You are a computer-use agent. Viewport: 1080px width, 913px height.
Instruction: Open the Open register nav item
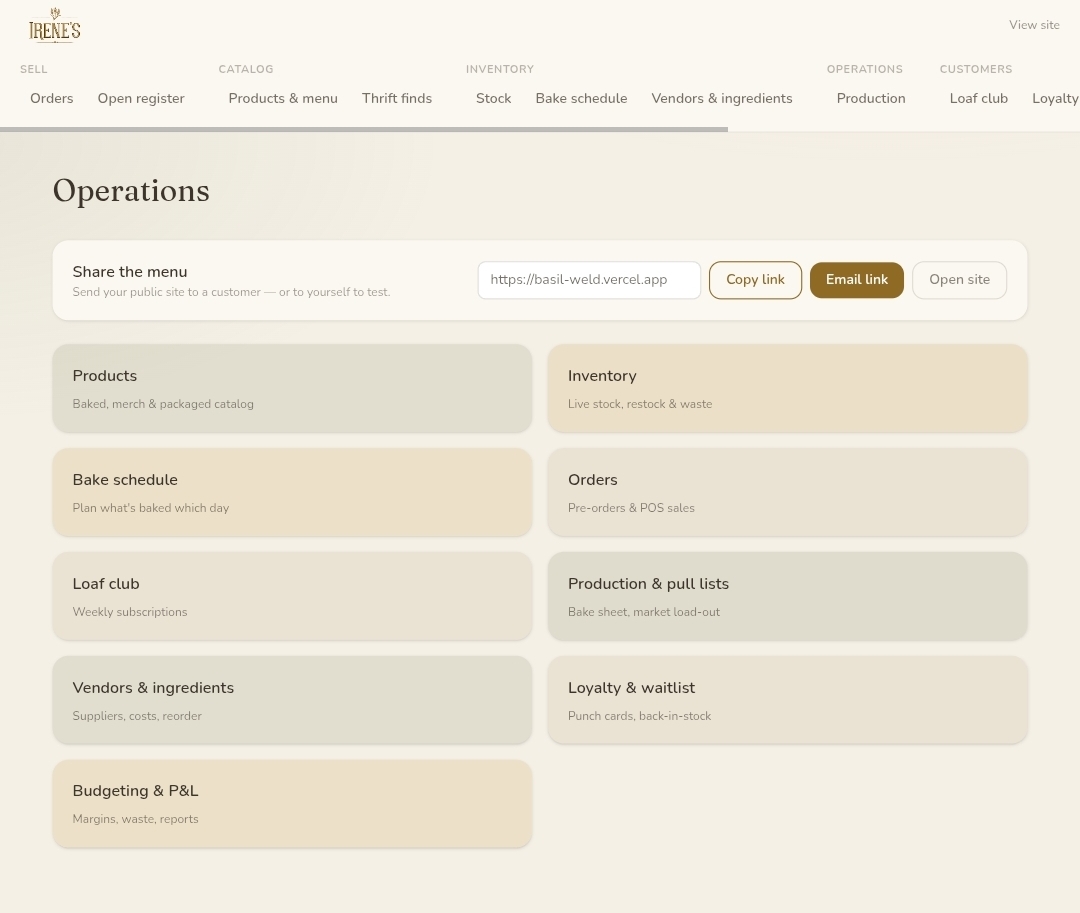pyautogui.click(x=141, y=98)
